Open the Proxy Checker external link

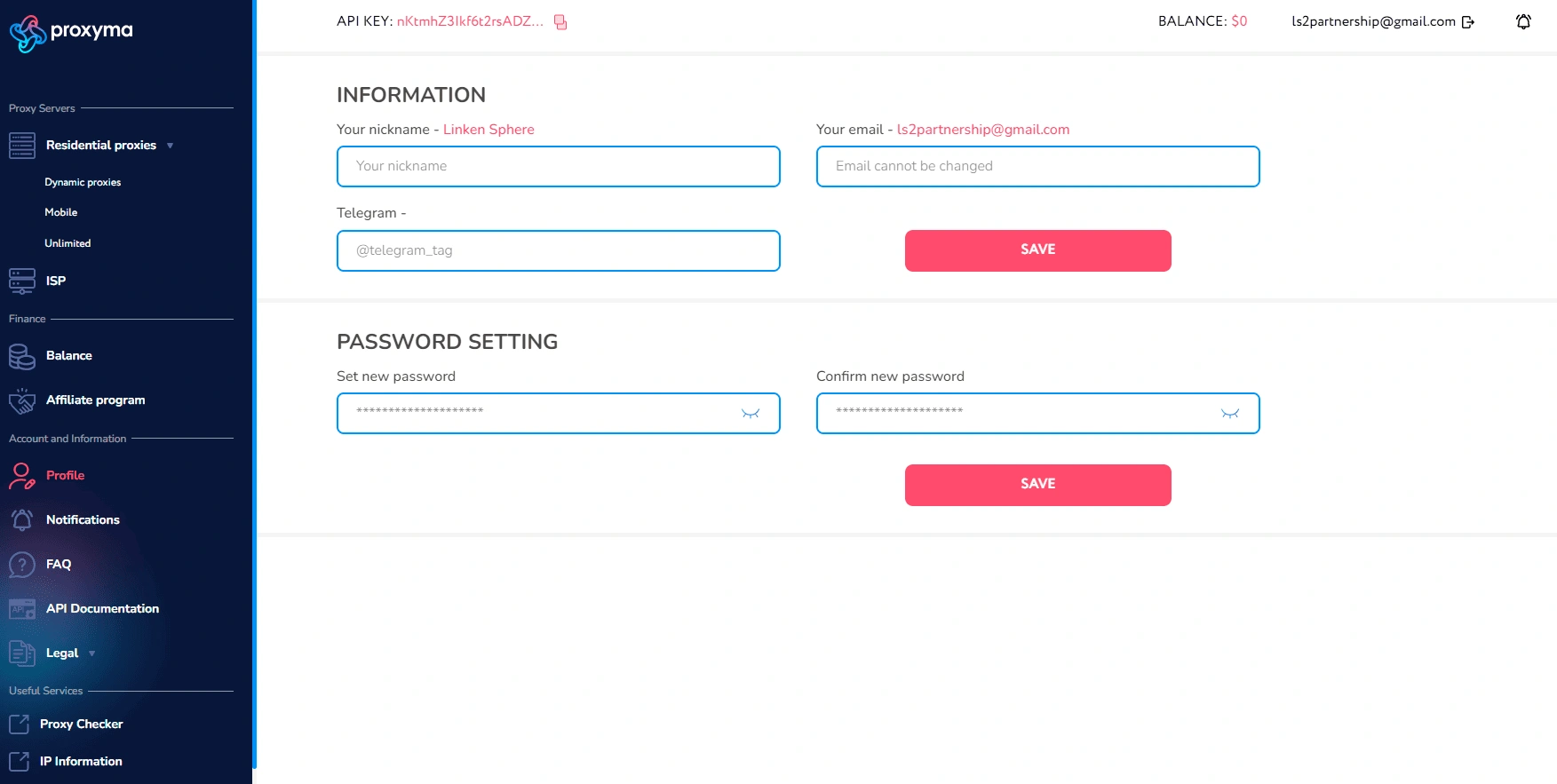pos(81,725)
